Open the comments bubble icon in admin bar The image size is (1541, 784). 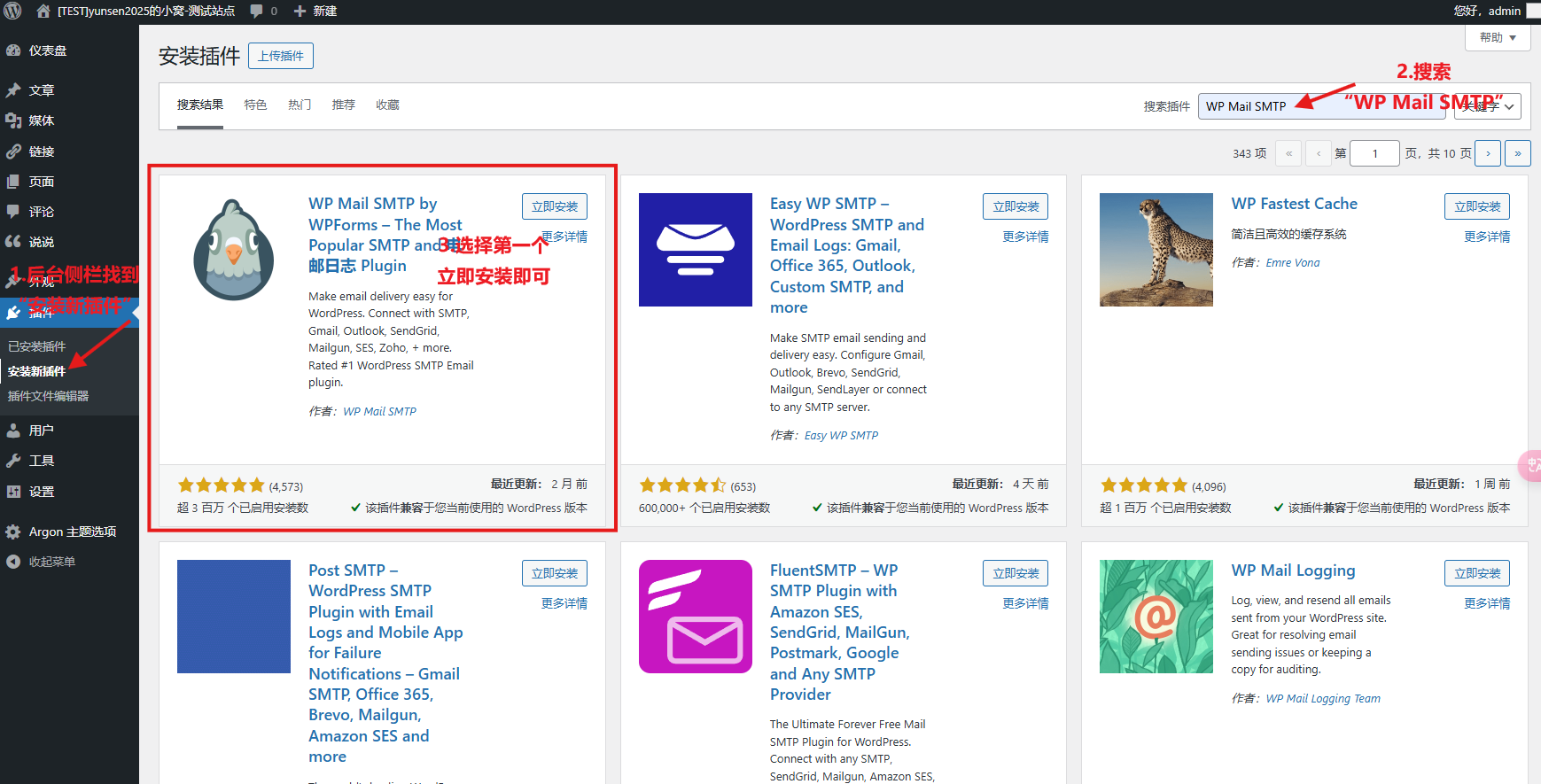(256, 11)
